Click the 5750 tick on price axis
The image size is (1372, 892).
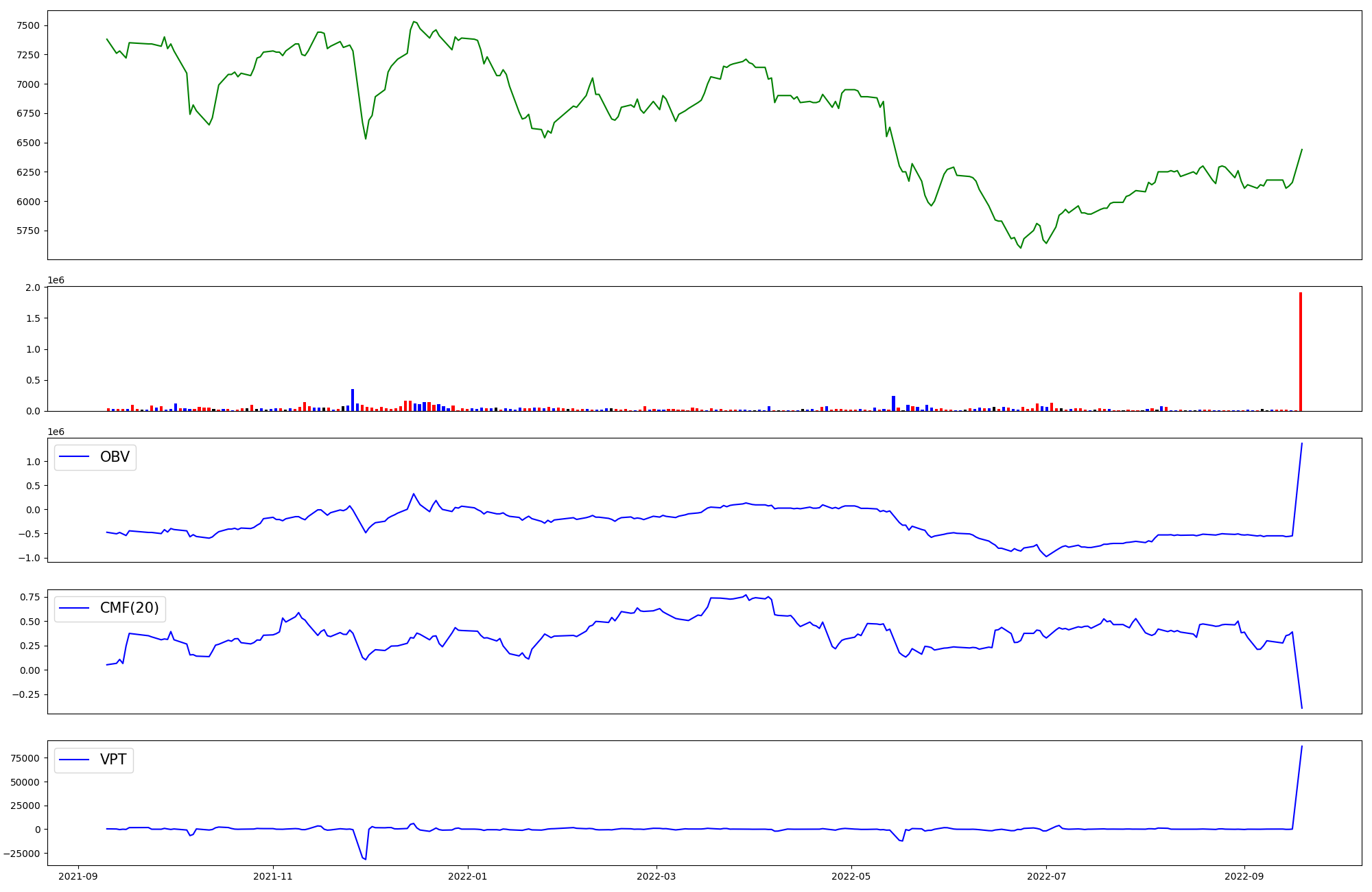(28, 231)
